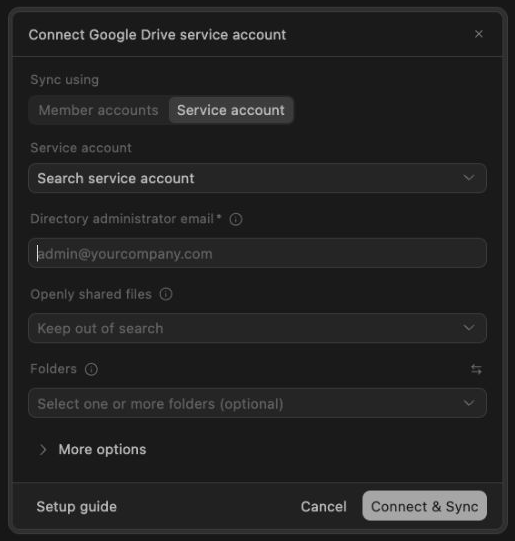Open the Keep out of search dropdown
The width and height of the screenshot is (515, 541).
click(x=257, y=328)
